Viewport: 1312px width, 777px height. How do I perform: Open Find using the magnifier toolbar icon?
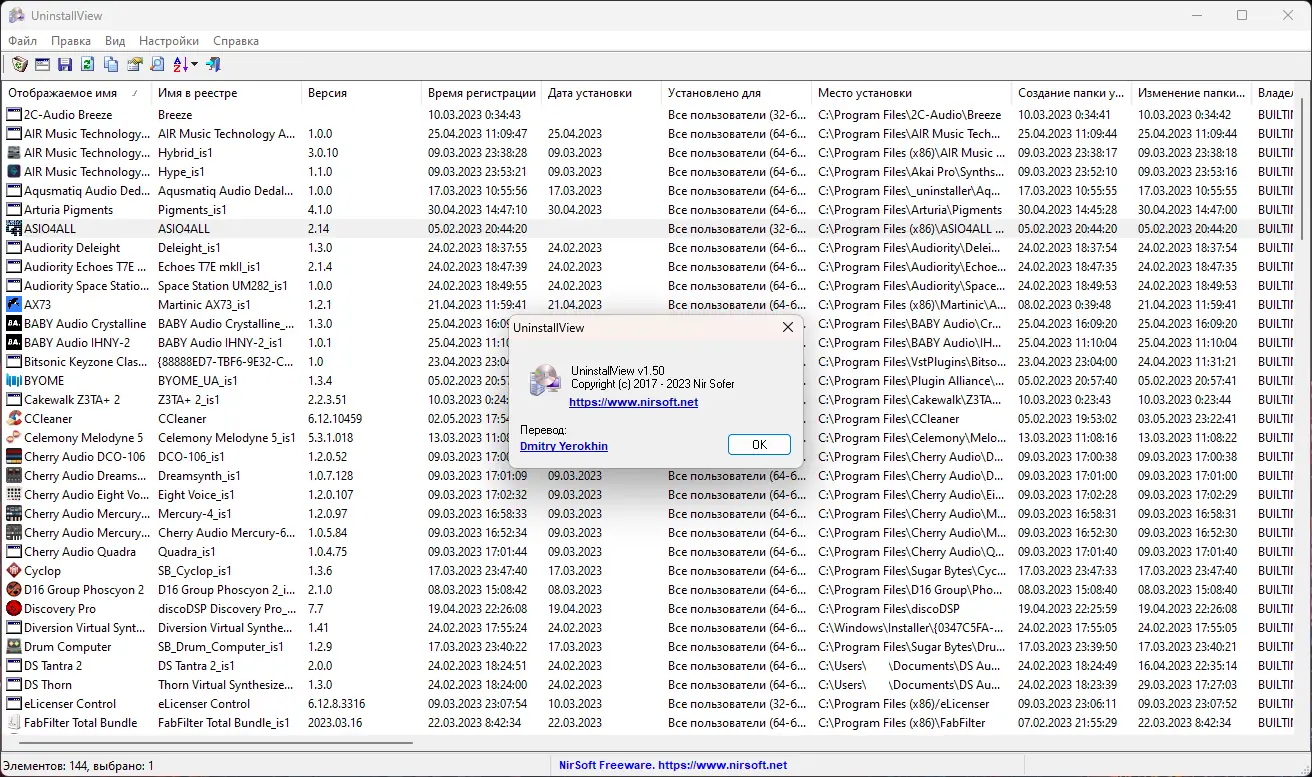tap(157, 65)
